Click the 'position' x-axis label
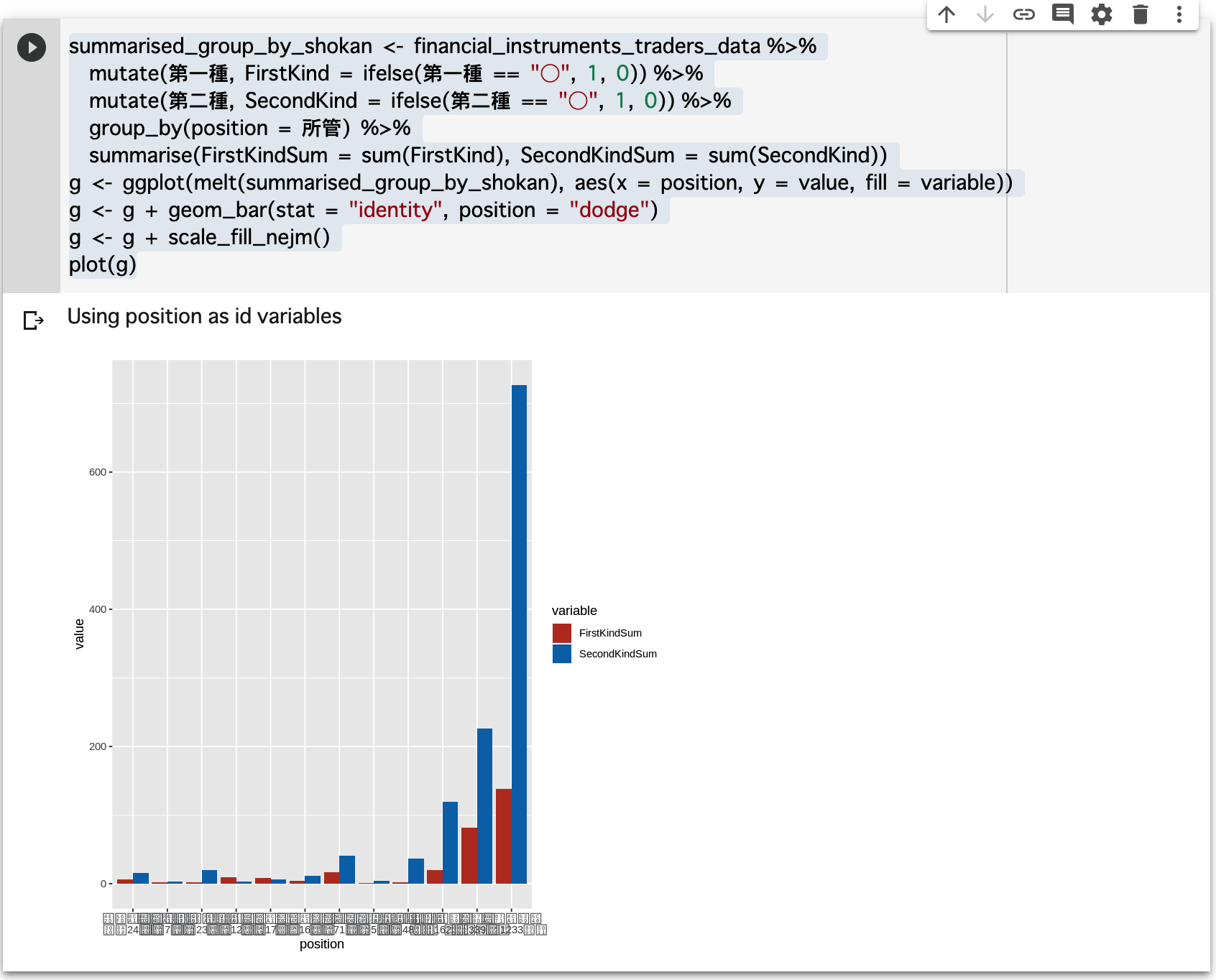This screenshot has height=980, width=1216. [322, 944]
